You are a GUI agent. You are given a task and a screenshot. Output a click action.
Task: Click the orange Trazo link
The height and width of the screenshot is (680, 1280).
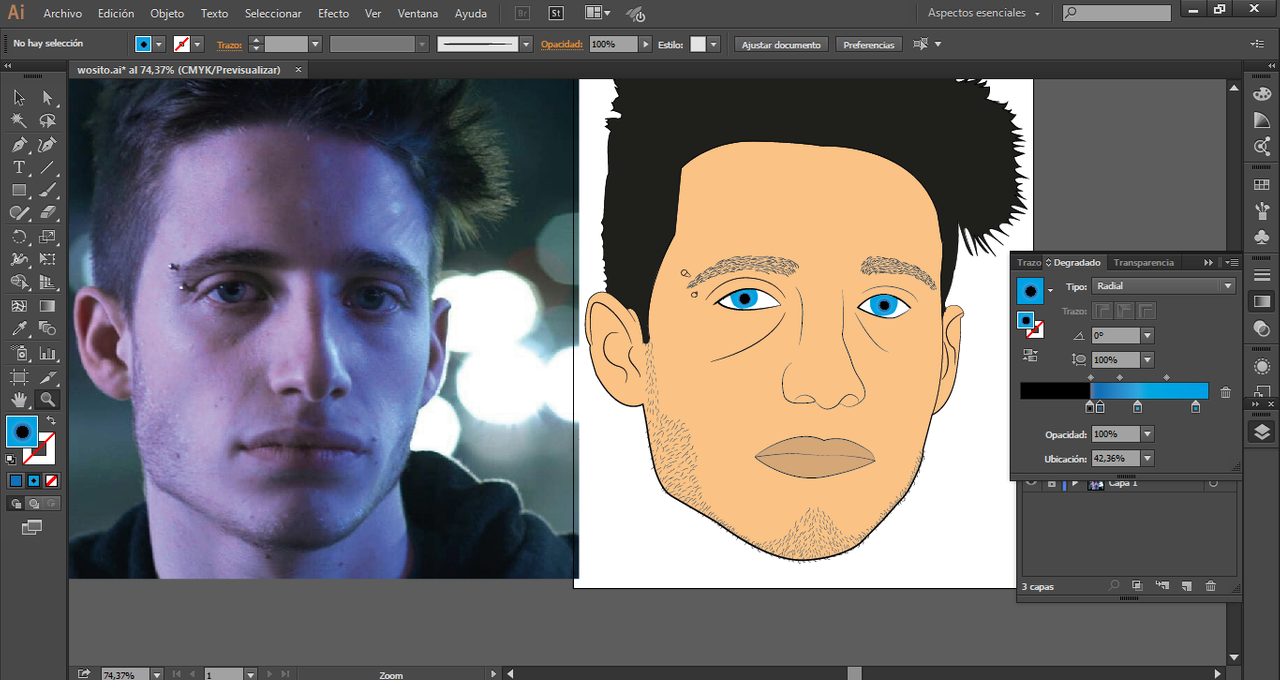pos(229,44)
